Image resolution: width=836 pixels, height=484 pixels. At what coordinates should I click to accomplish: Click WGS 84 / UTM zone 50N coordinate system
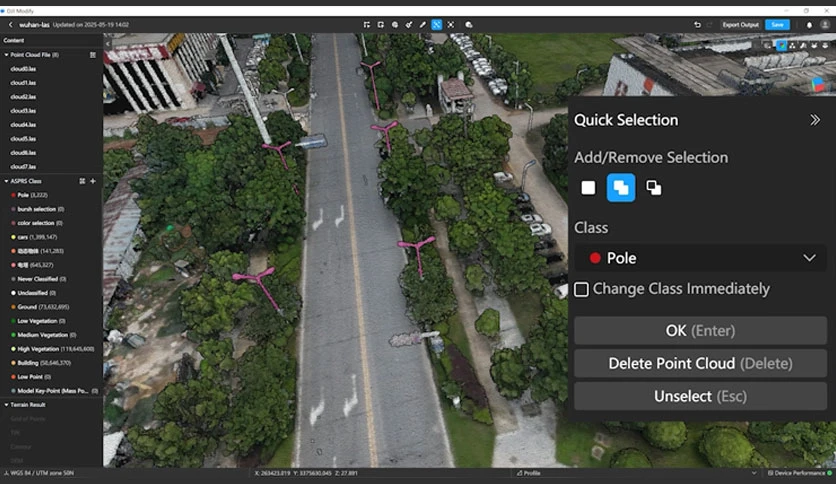pos(39,473)
